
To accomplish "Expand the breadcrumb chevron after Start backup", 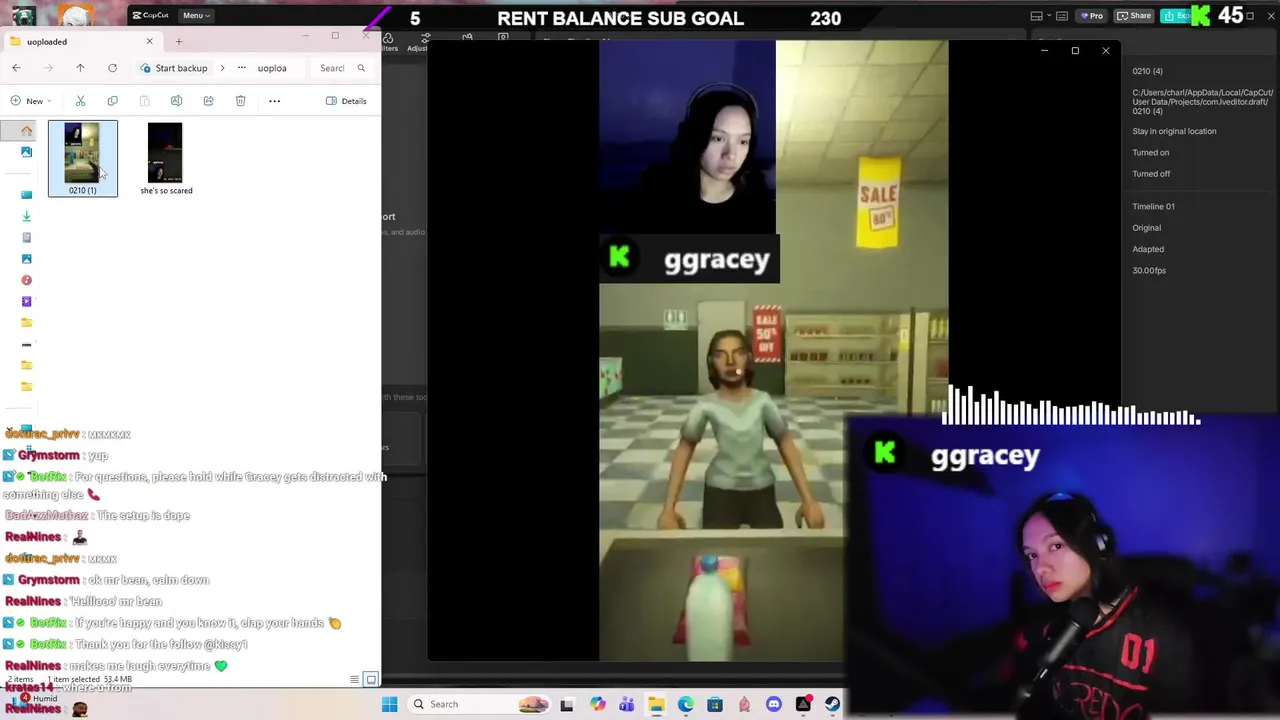I will (x=222, y=68).
